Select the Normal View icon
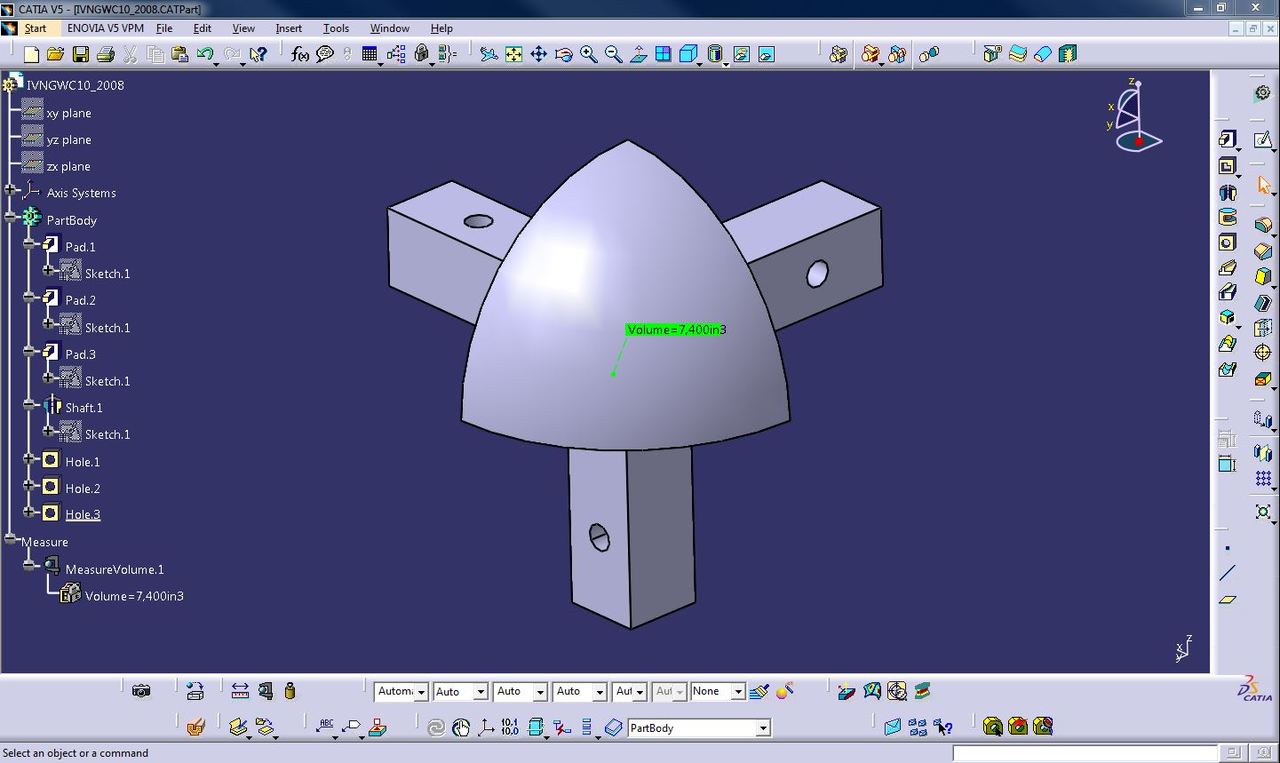The height and width of the screenshot is (763, 1280). pyautogui.click(x=638, y=54)
